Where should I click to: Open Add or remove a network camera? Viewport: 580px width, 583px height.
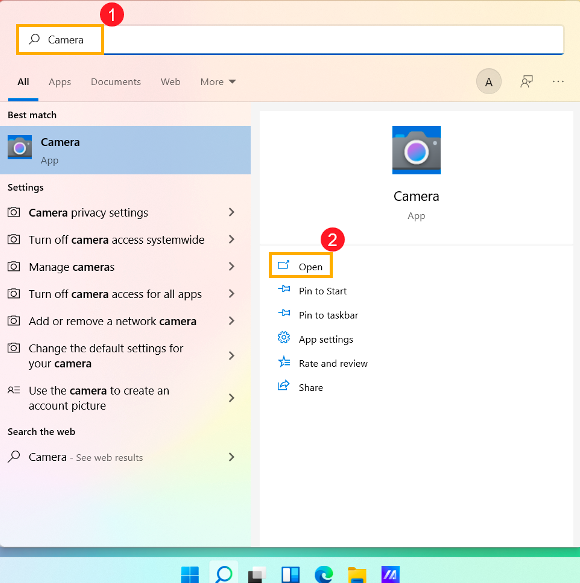[112, 321]
